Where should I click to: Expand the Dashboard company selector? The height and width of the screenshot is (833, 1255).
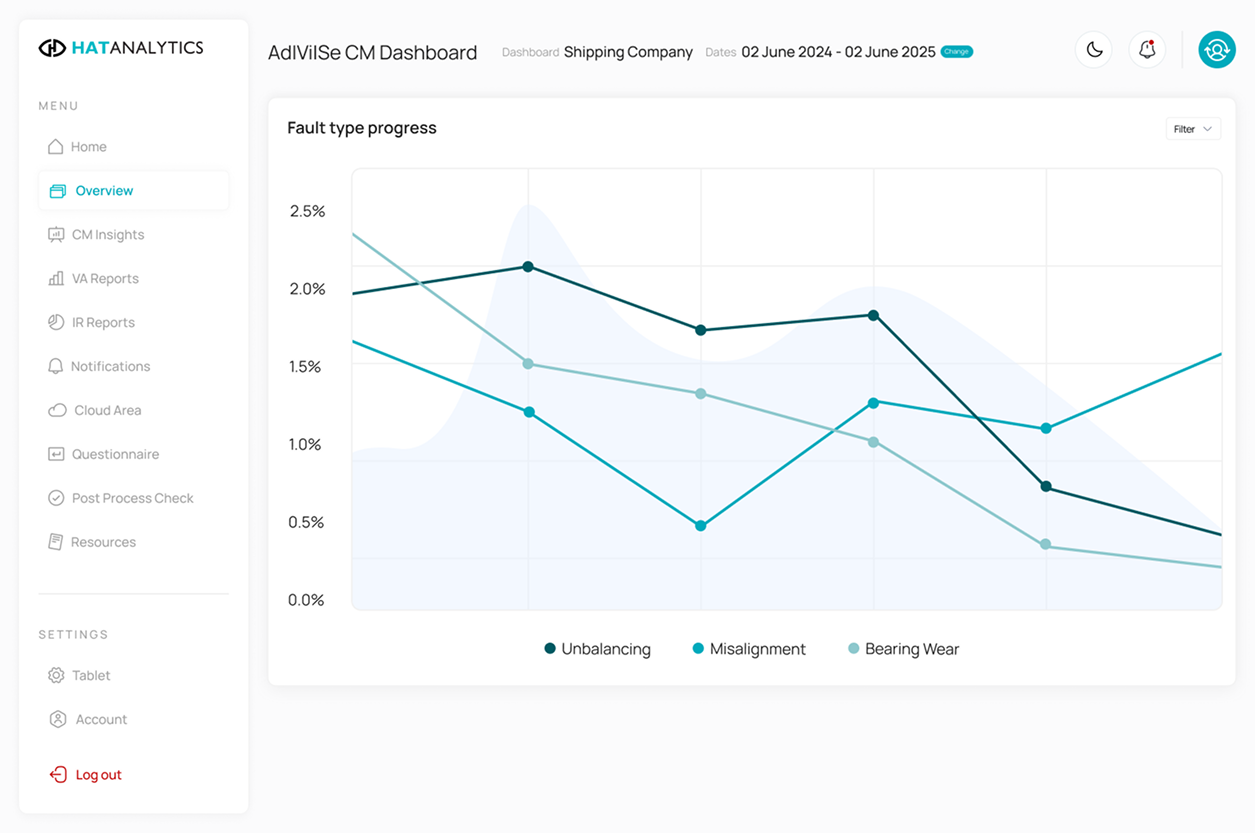[628, 51]
